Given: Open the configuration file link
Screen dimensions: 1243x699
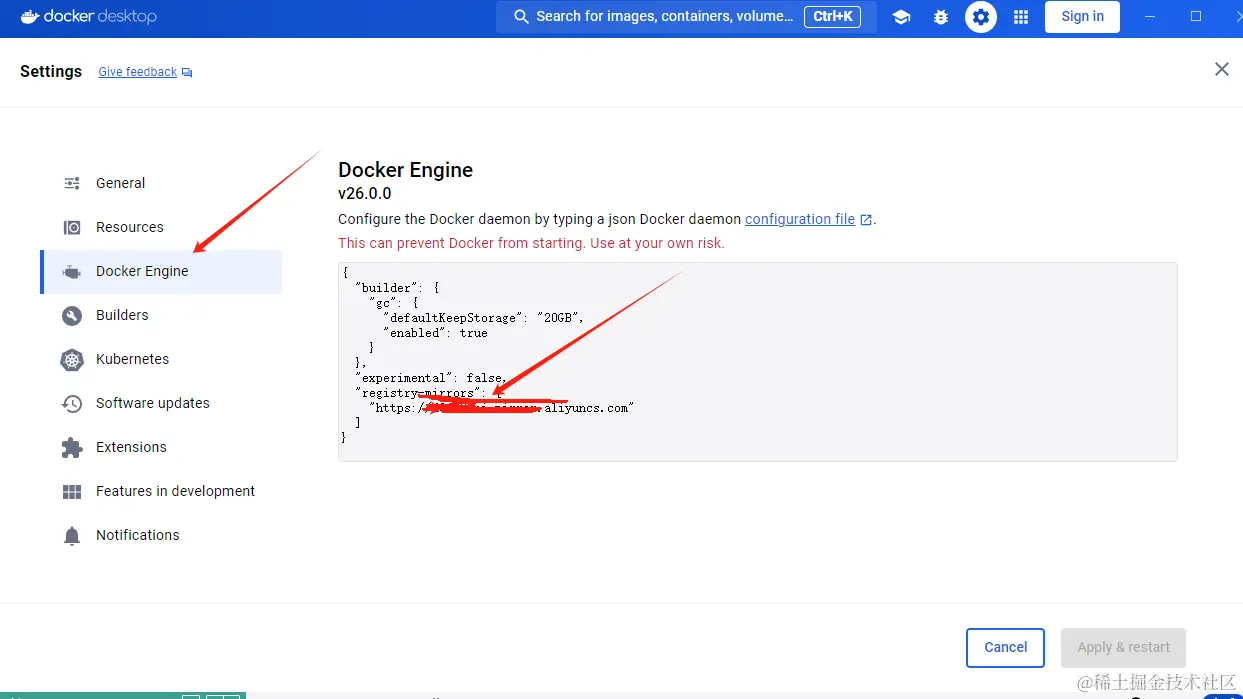Looking at the screenshot, I should [800, 219].
